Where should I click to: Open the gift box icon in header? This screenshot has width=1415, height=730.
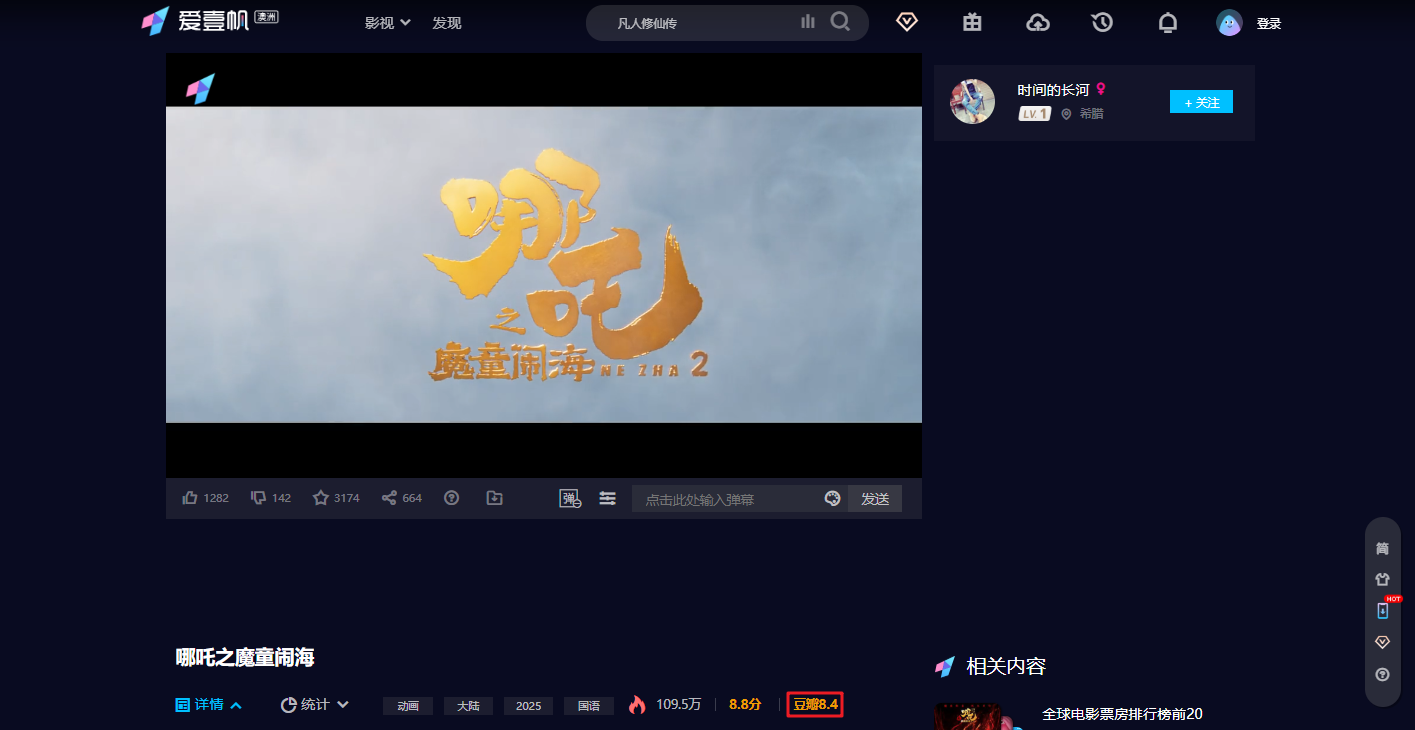pos(972,22)
